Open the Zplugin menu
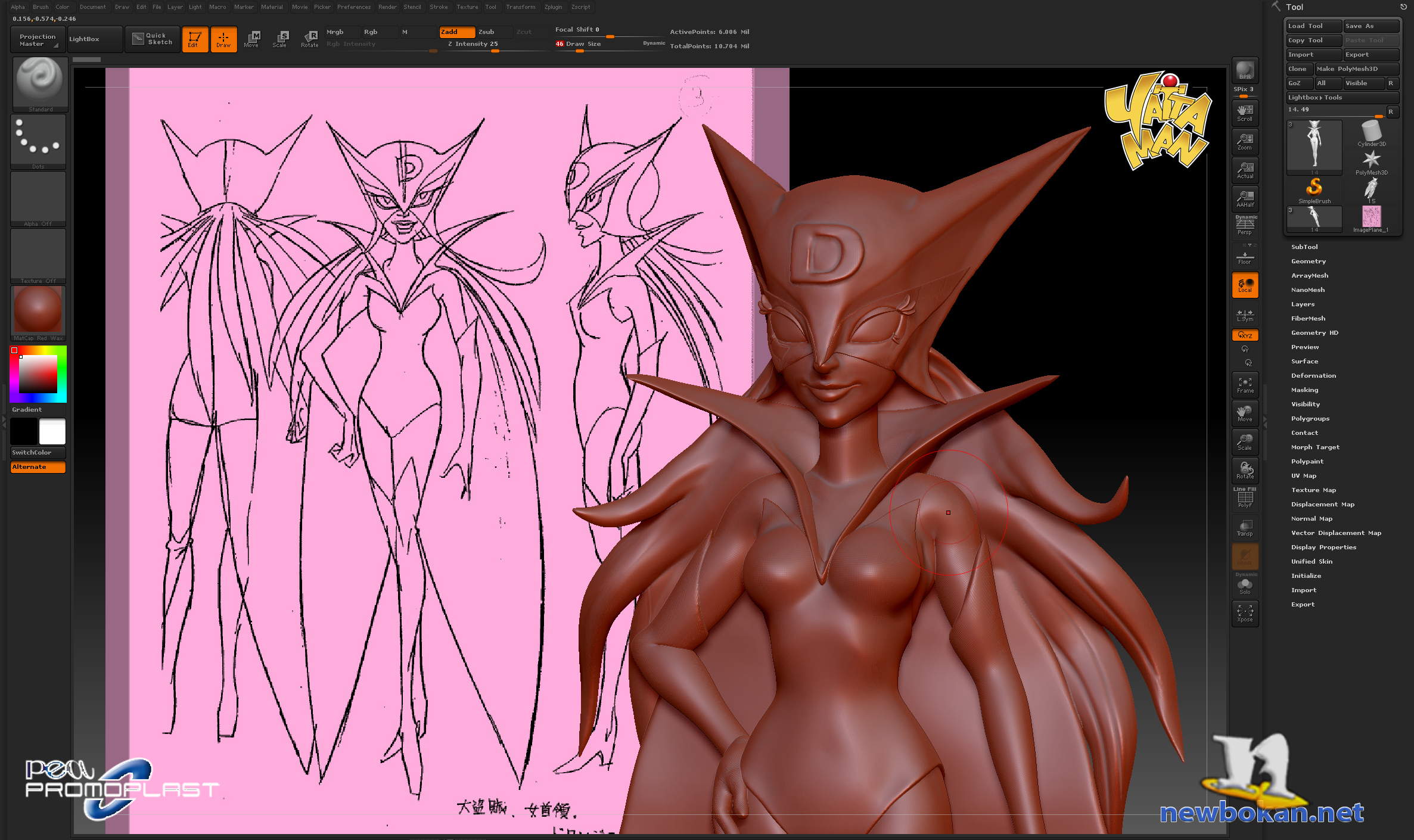The image size is (1414, 840). tap(553, 7)
